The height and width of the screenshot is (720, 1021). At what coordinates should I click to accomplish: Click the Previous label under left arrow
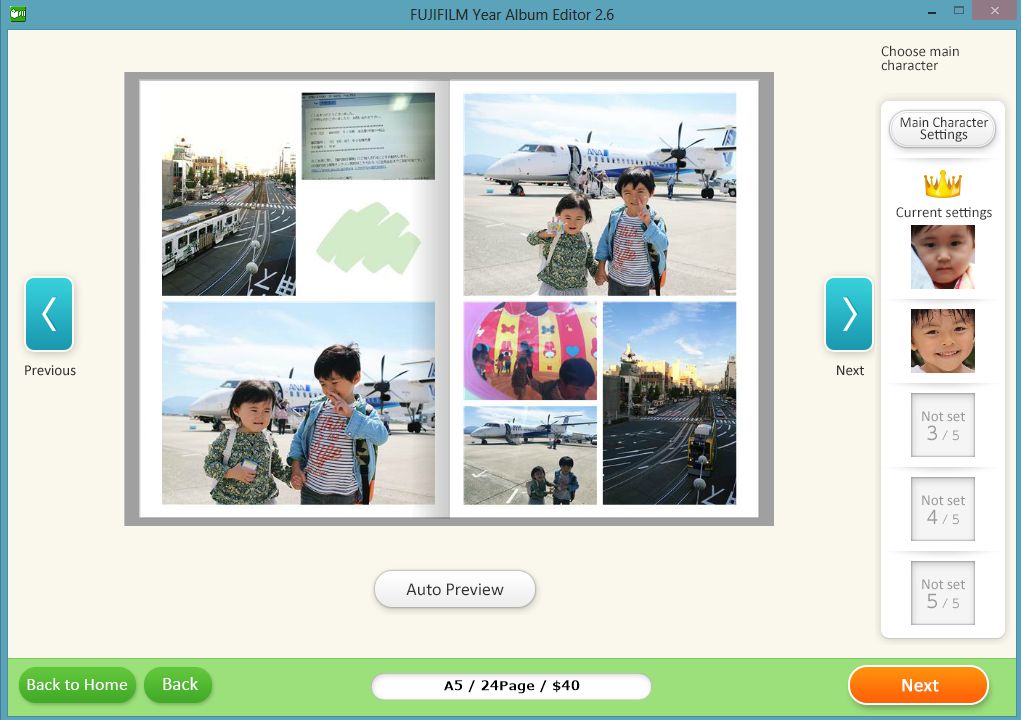coord(50,370)
